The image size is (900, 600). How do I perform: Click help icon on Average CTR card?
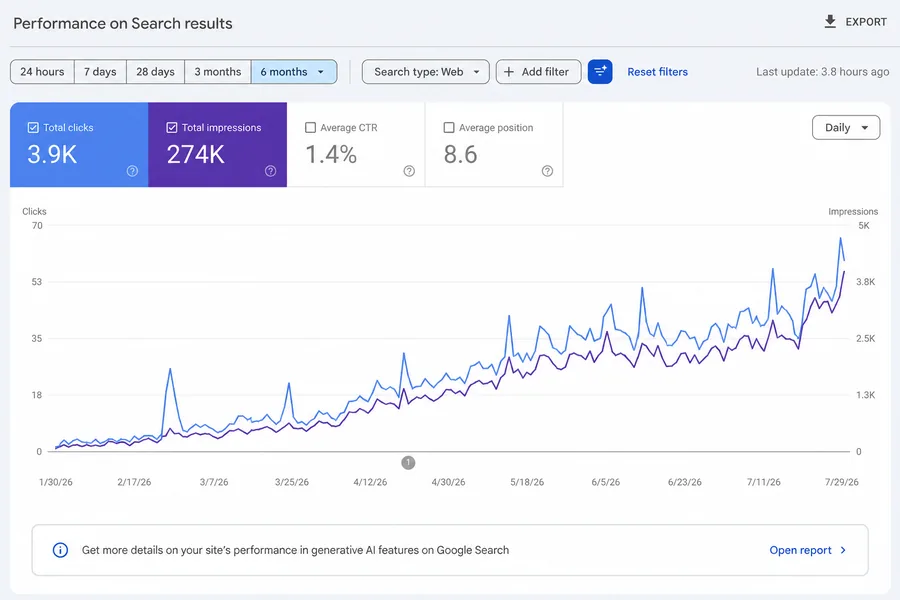pos(409,171)
